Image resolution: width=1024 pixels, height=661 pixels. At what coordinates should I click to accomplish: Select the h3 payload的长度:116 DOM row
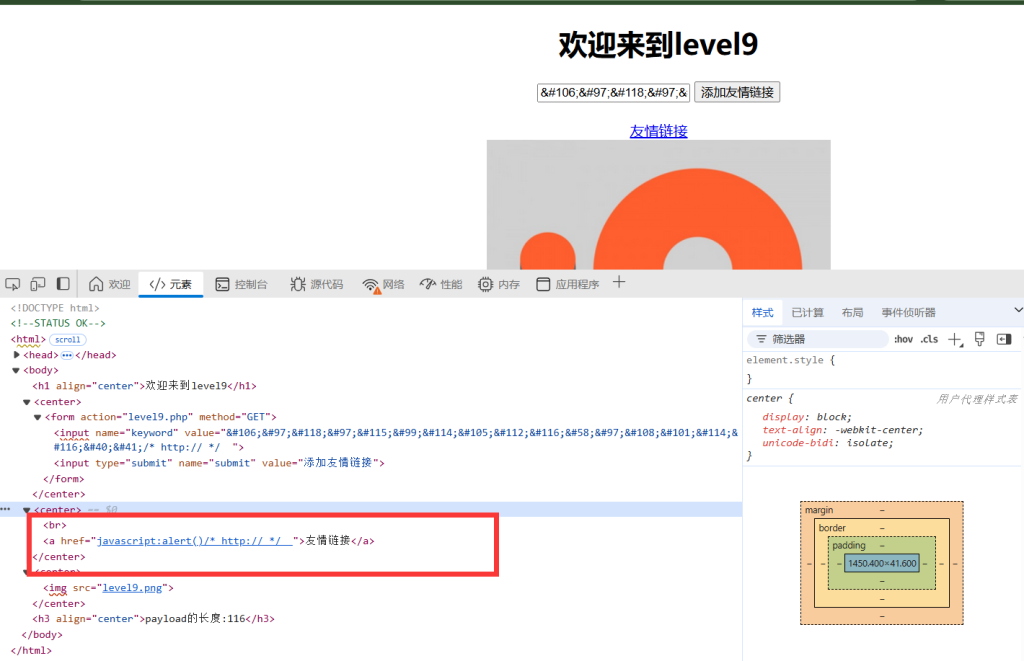coord(153,619)
